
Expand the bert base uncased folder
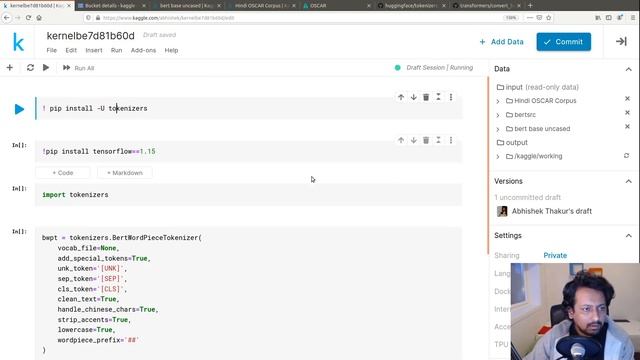[x=498, y=129]
